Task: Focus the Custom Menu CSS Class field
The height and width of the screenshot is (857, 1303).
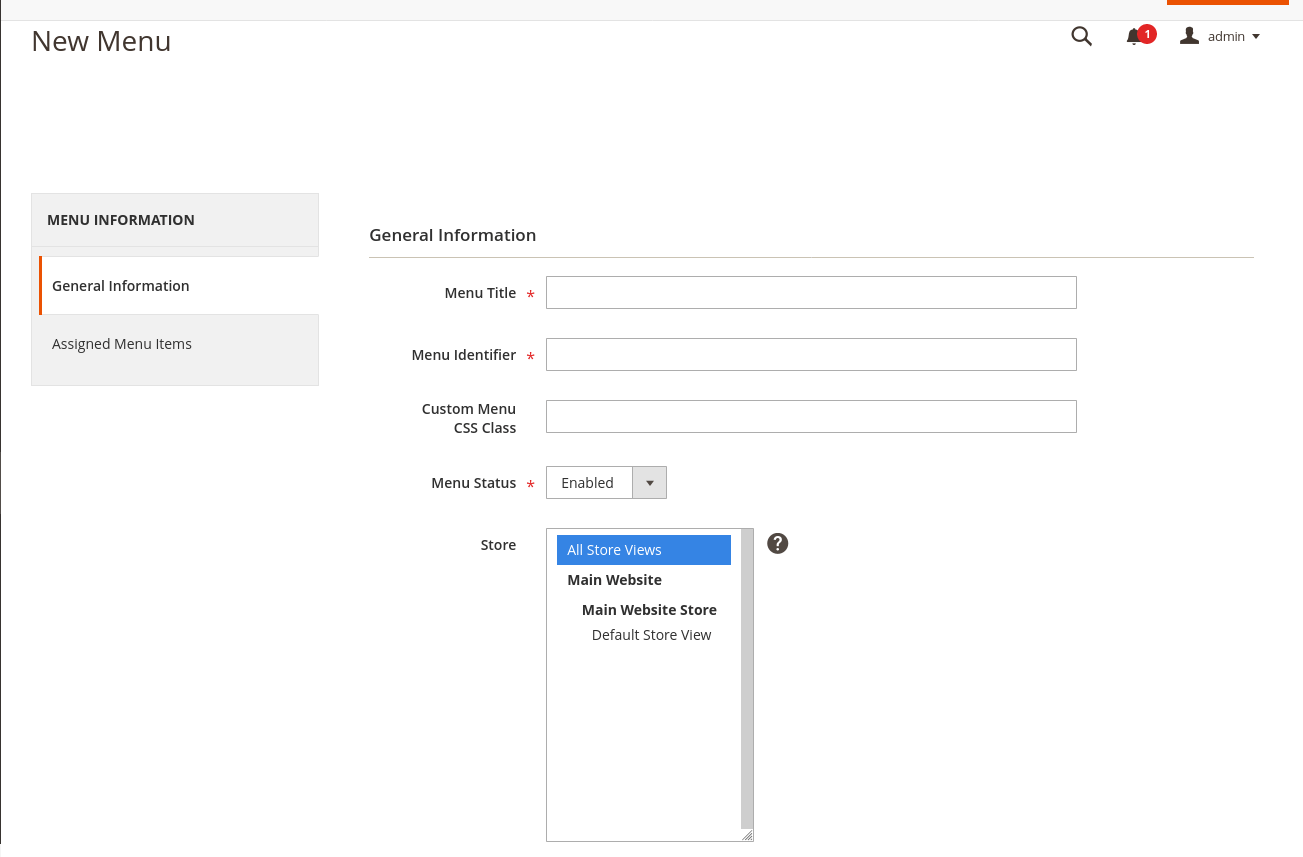Action: pos(811,417)
